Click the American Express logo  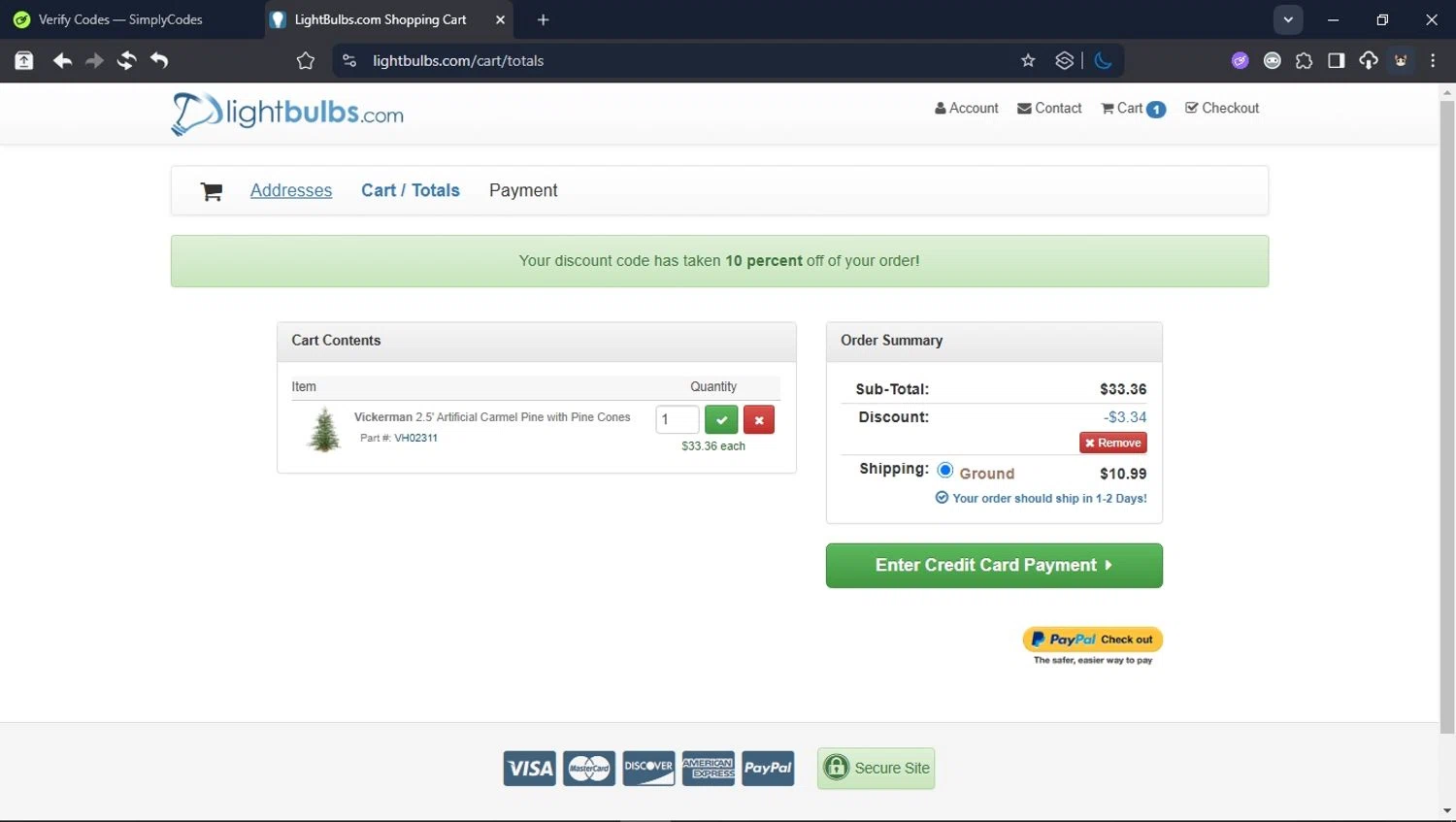click(x=709, y=769)
